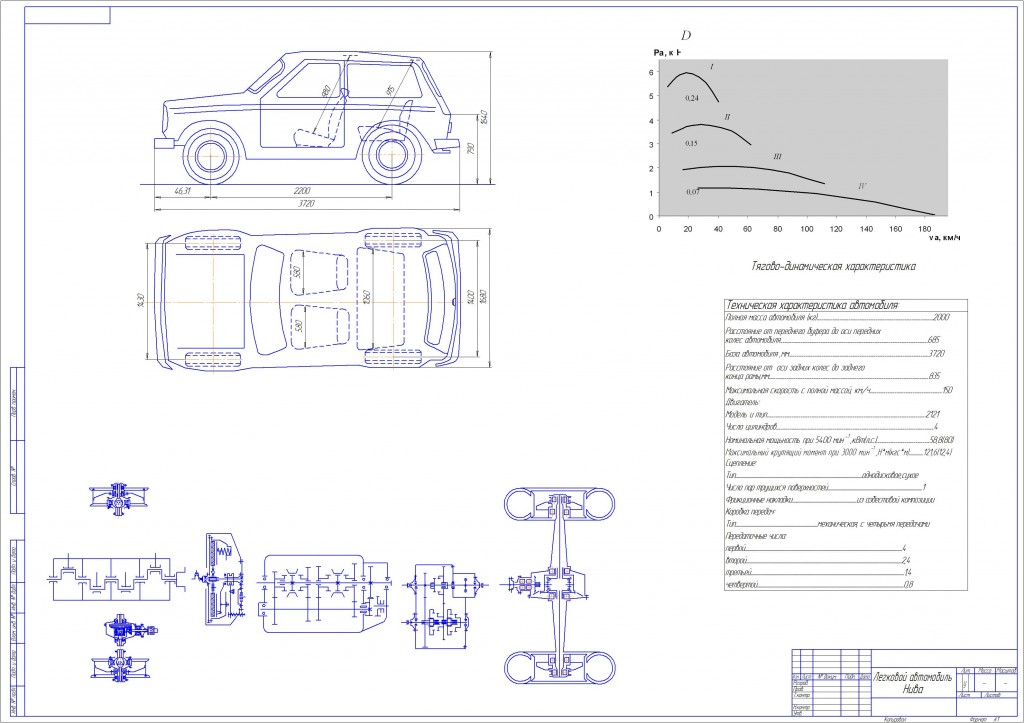Viewport: 1024px width, 723px height.
Task: Click the curve label 'IV' on the chart
Action: point(862,186)
